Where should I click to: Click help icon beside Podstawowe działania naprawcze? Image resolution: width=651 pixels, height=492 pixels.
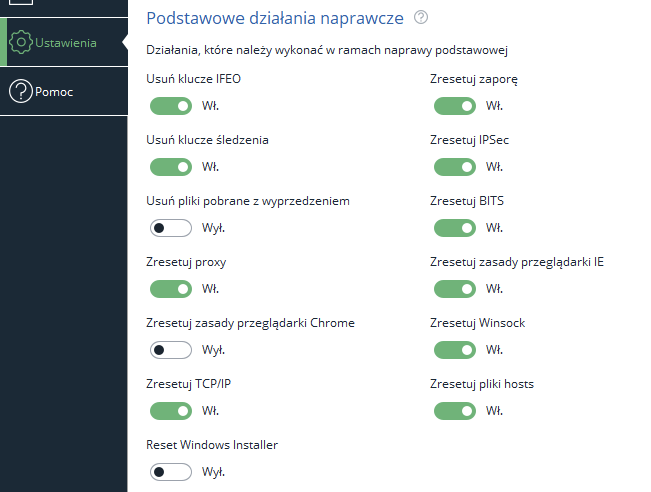click(x=421, y=17)
